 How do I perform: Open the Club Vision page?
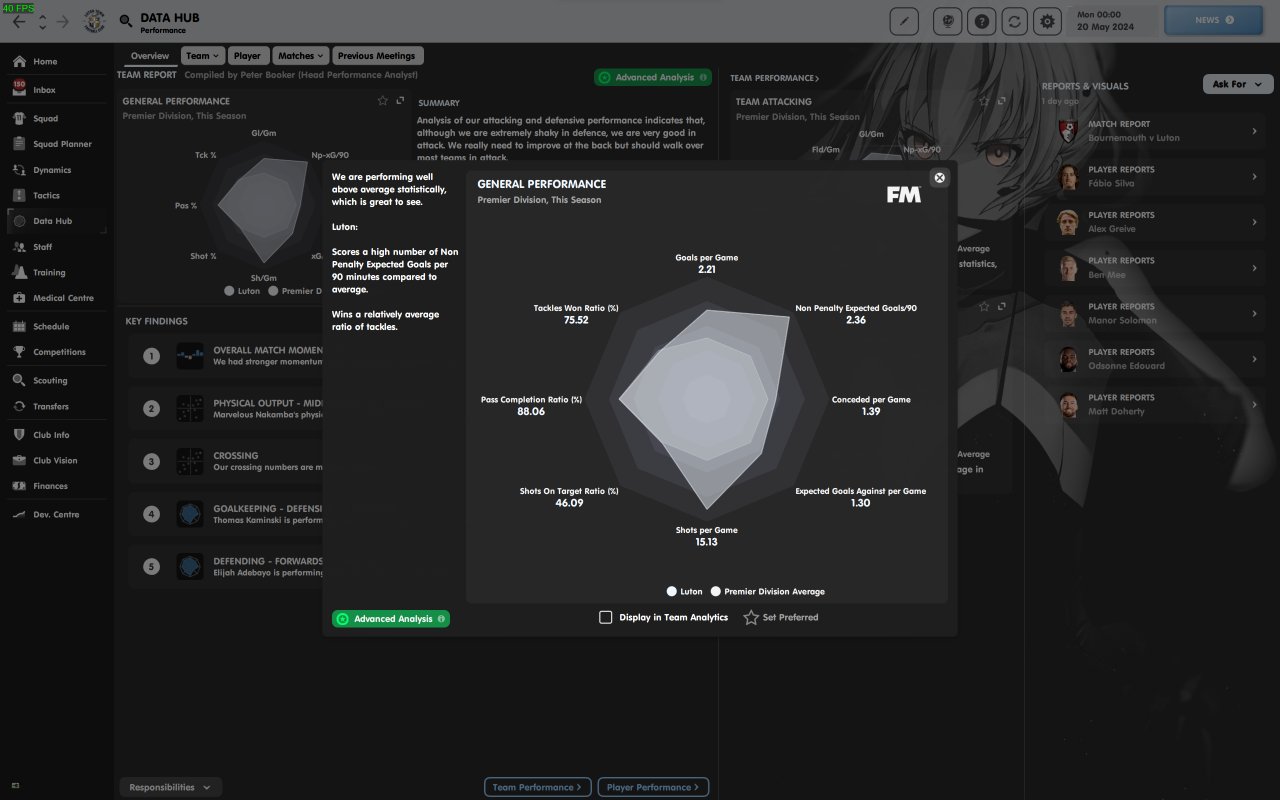(x=56, y=461)
